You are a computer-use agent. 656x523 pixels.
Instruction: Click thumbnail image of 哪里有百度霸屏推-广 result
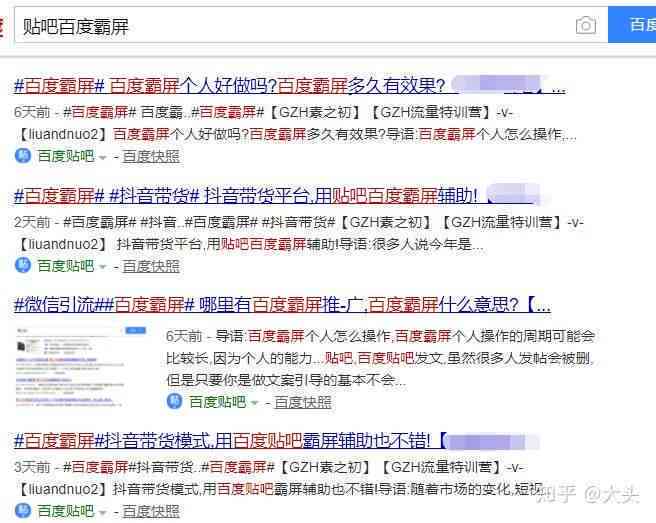click(81, 367)
